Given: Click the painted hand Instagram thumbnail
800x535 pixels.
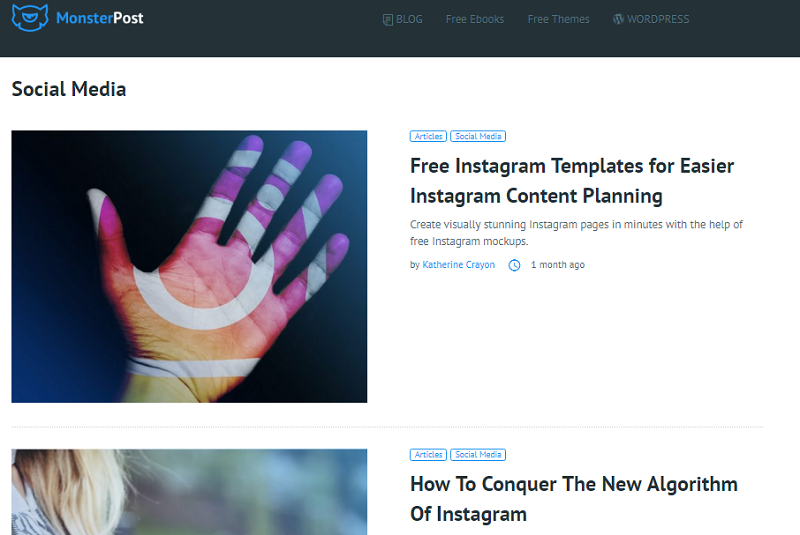Looking at the screenshot, I should (189, 266).
